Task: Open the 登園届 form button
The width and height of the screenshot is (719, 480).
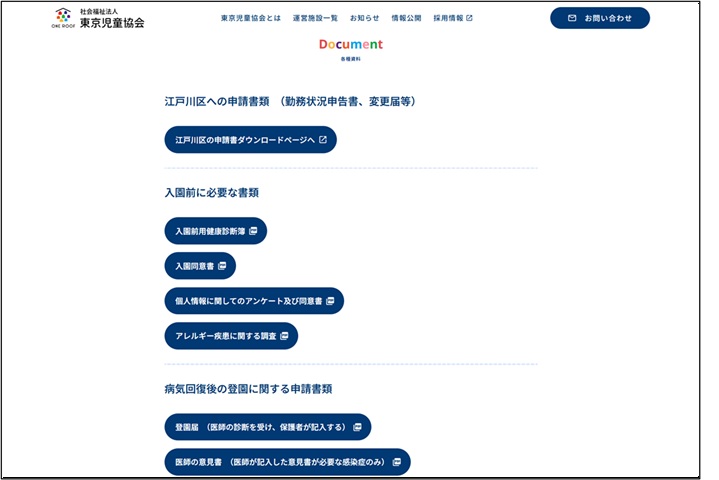Action: tap(260, 427)
